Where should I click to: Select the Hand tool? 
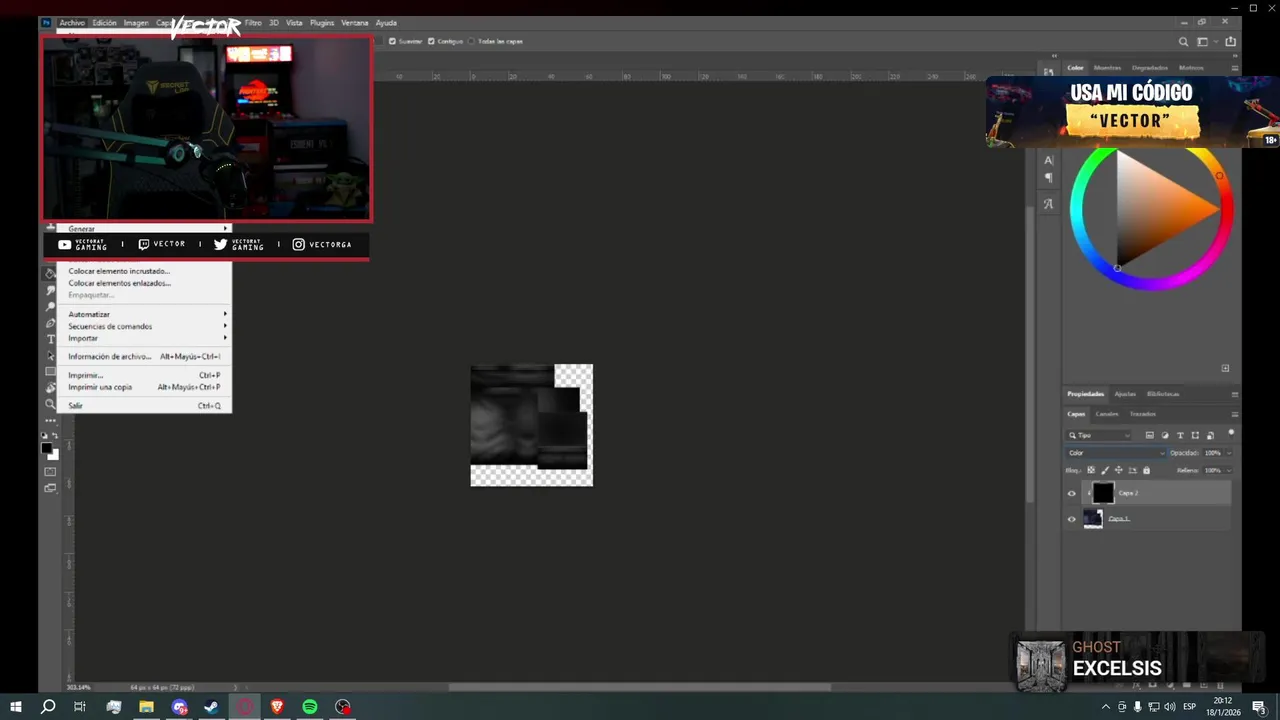(50, 387)
